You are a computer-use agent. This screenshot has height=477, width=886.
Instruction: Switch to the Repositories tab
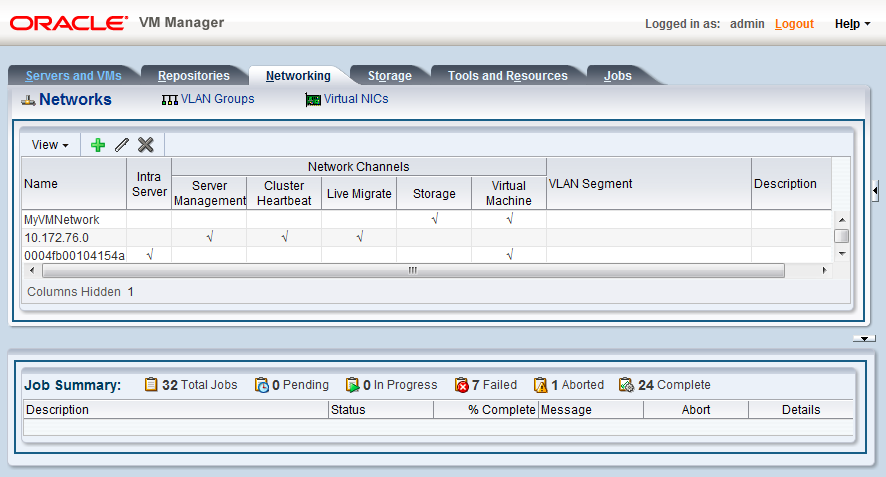[x=194, y=76]
